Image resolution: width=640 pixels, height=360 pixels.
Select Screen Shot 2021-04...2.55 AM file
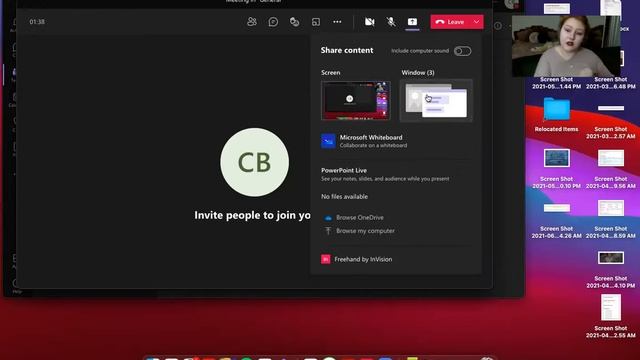611,316
